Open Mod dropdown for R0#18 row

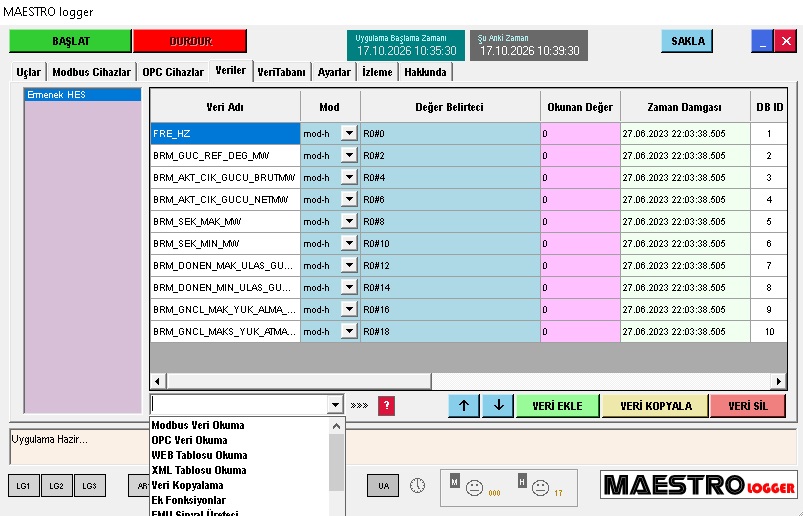349,332
